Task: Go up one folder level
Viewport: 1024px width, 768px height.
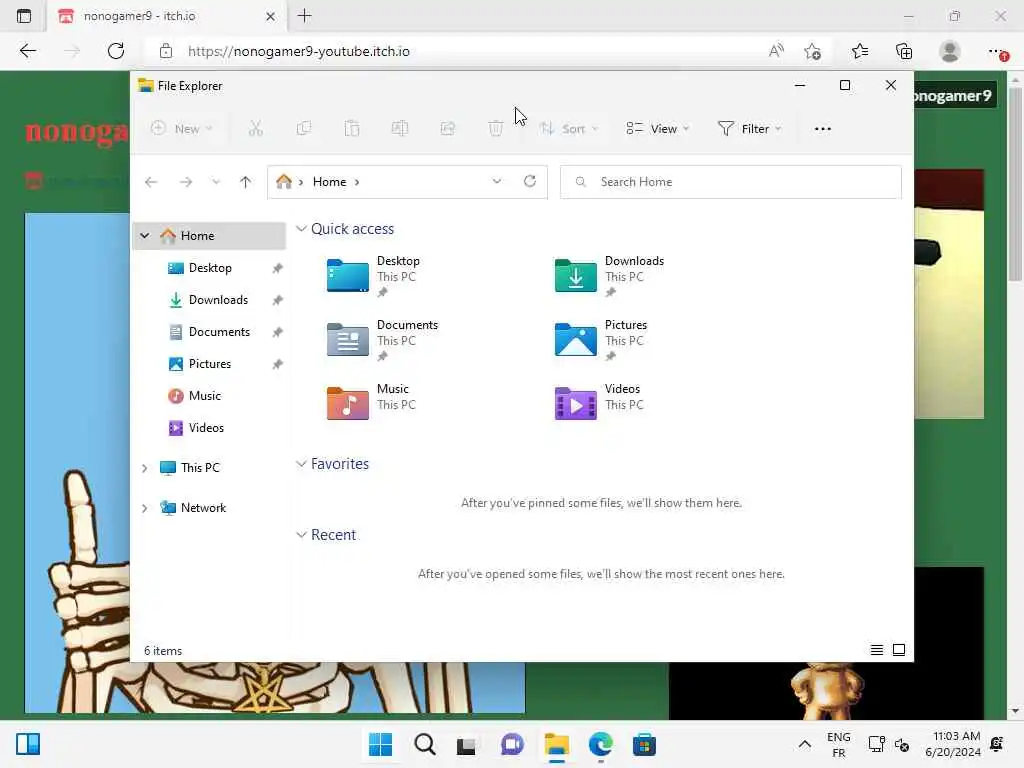Action: [x=246, y=182]
